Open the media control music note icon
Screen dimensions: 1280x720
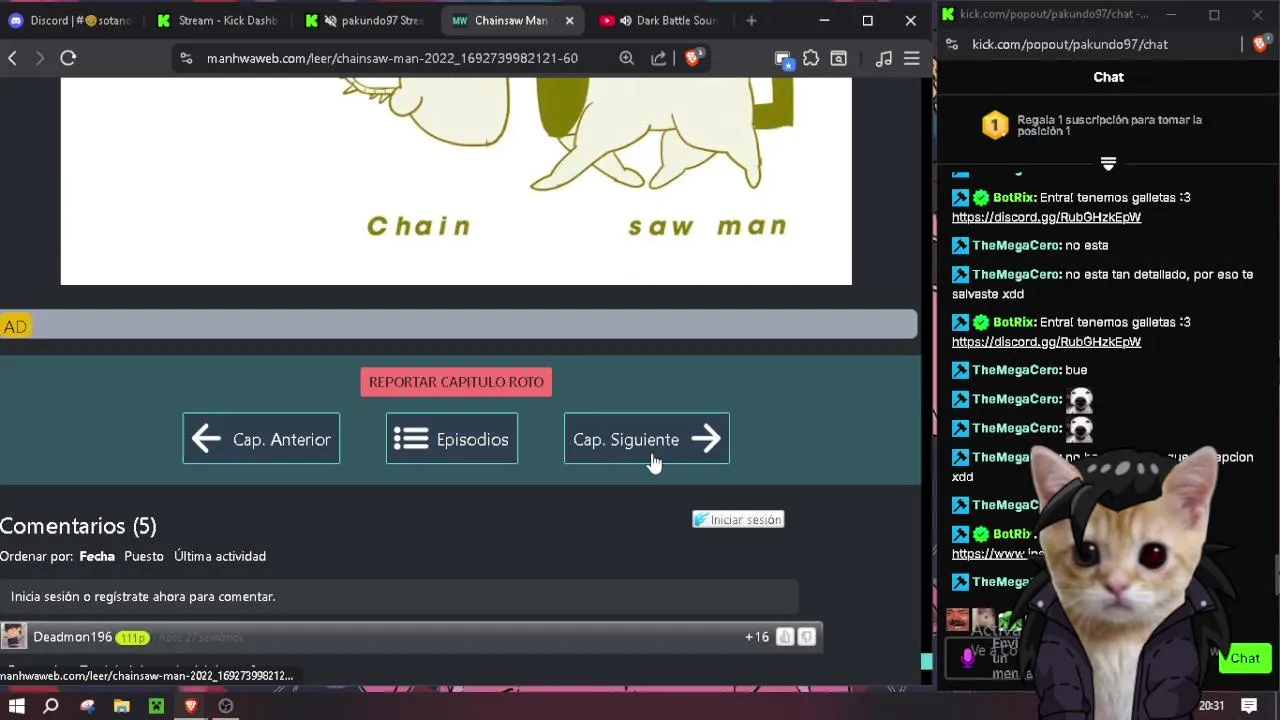(884, 59)
